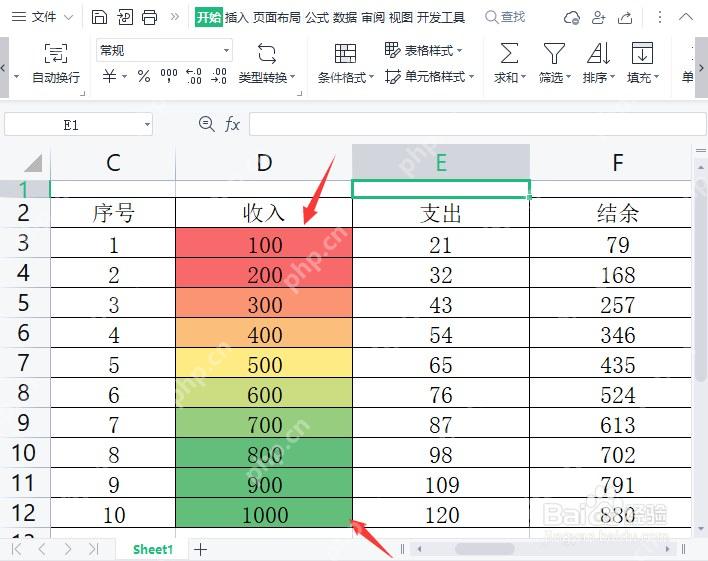Go to last sheet navigation arrow
This screenshot has height=561, width=708.
click(93, 550)
